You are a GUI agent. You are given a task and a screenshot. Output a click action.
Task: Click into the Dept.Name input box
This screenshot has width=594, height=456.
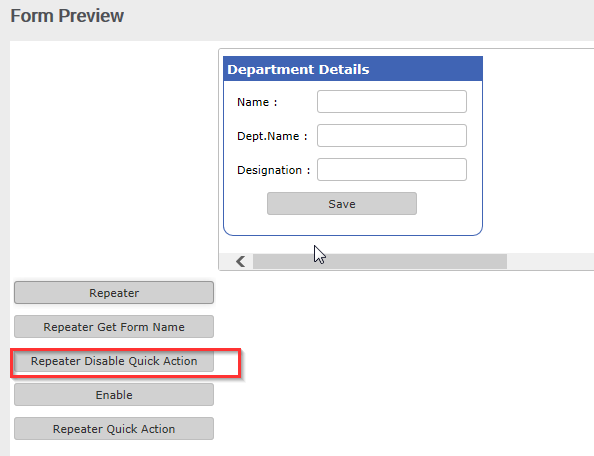pyautogui.click(x=392, y=136)
